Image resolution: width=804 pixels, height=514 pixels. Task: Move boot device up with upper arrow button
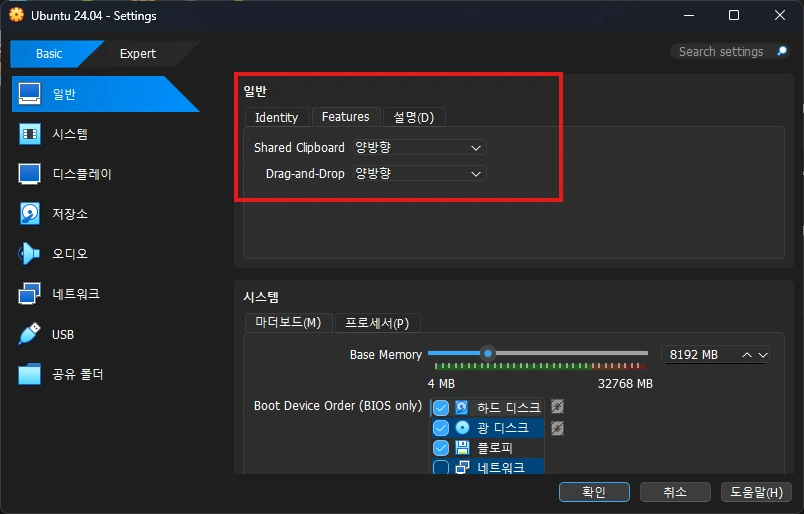557,407
